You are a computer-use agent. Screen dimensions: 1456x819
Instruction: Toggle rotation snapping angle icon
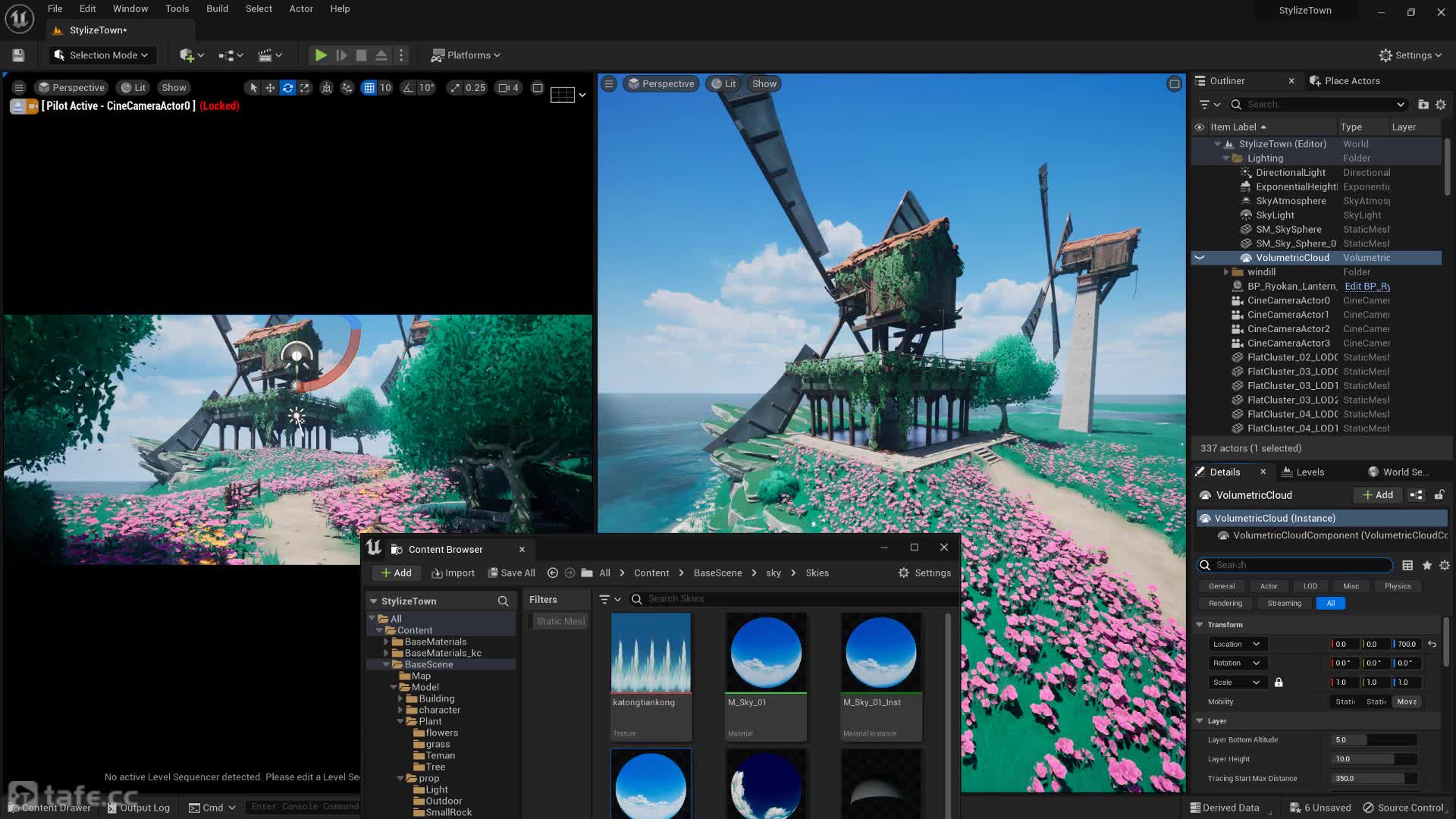click(408, 88)
